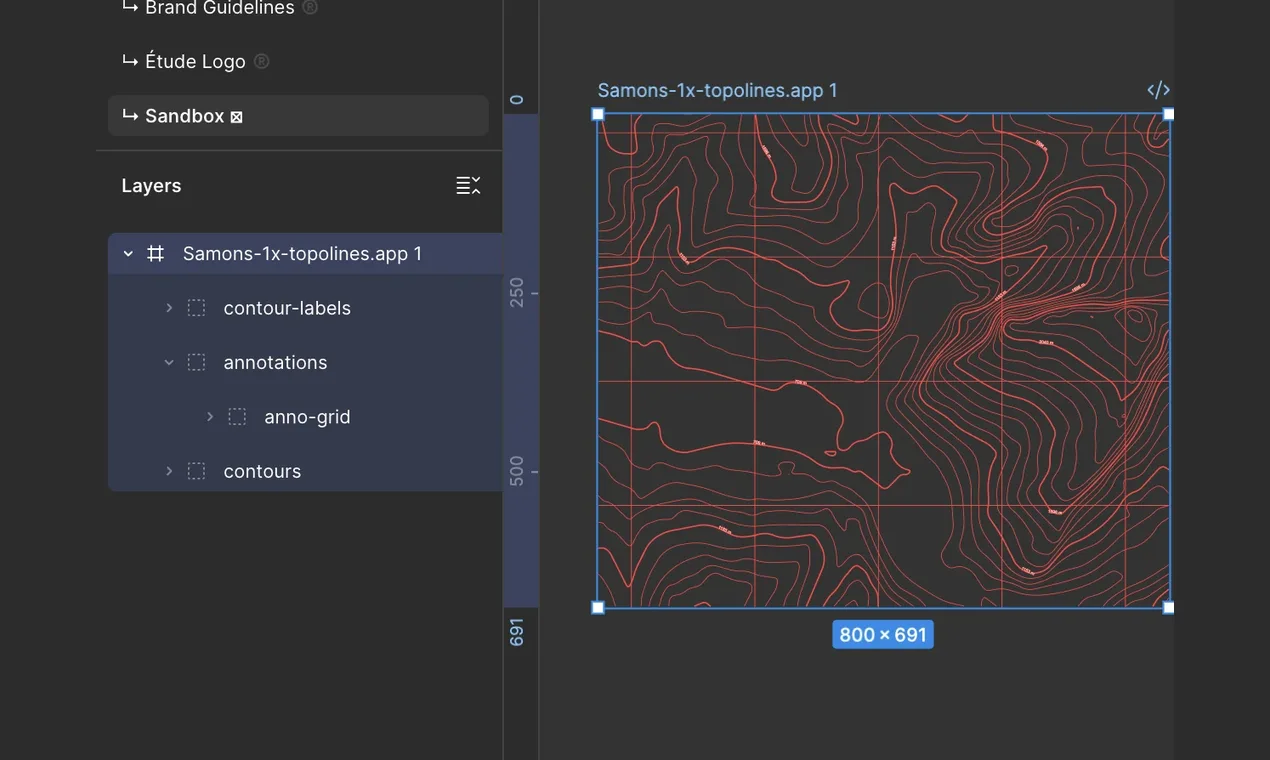Click the arrow icon before Étude Logo
The width and height of the screenshot is (1270, 760).
(x=130, y=61)
